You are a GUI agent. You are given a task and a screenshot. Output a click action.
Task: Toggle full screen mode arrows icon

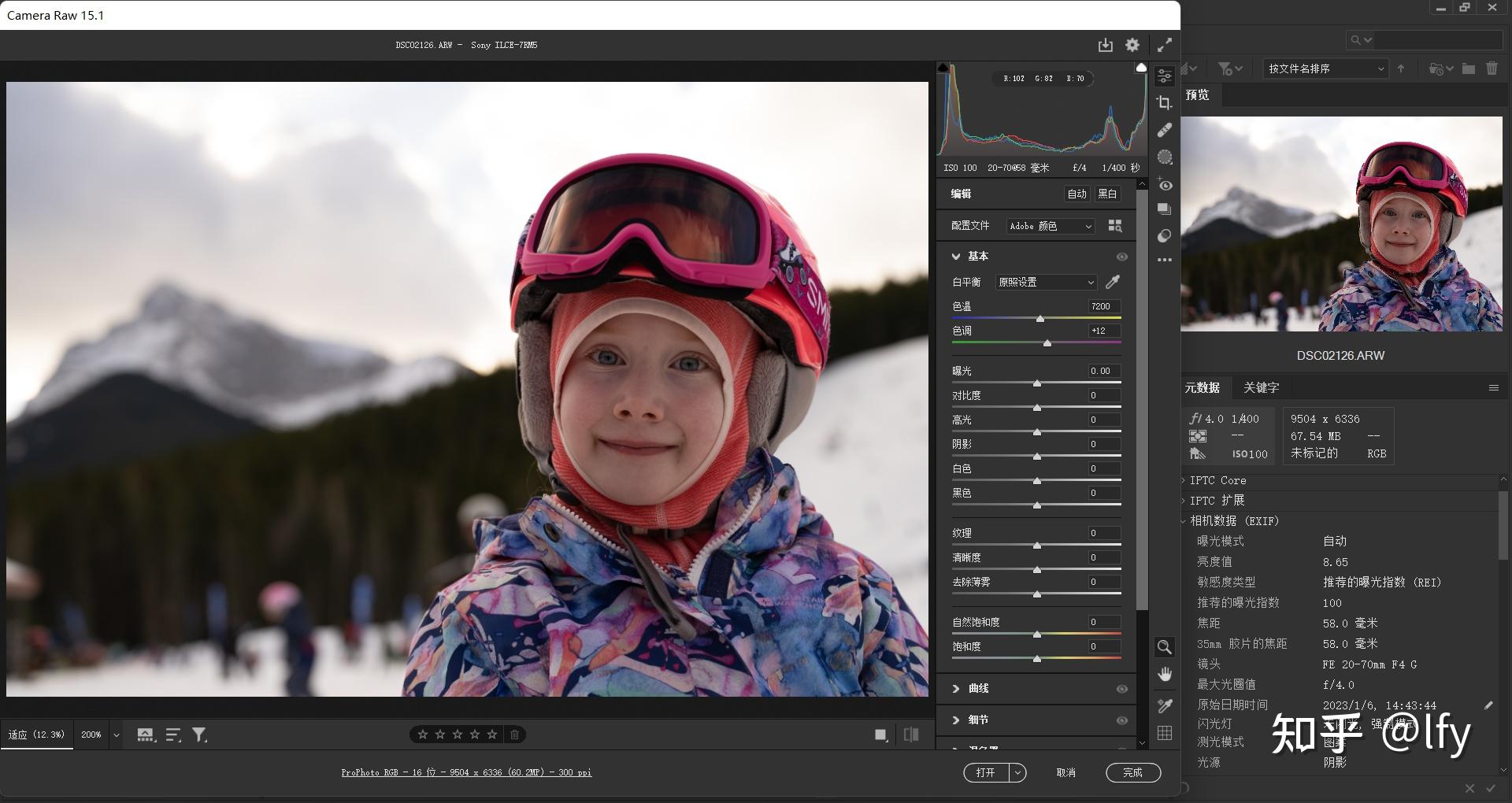1164,45
